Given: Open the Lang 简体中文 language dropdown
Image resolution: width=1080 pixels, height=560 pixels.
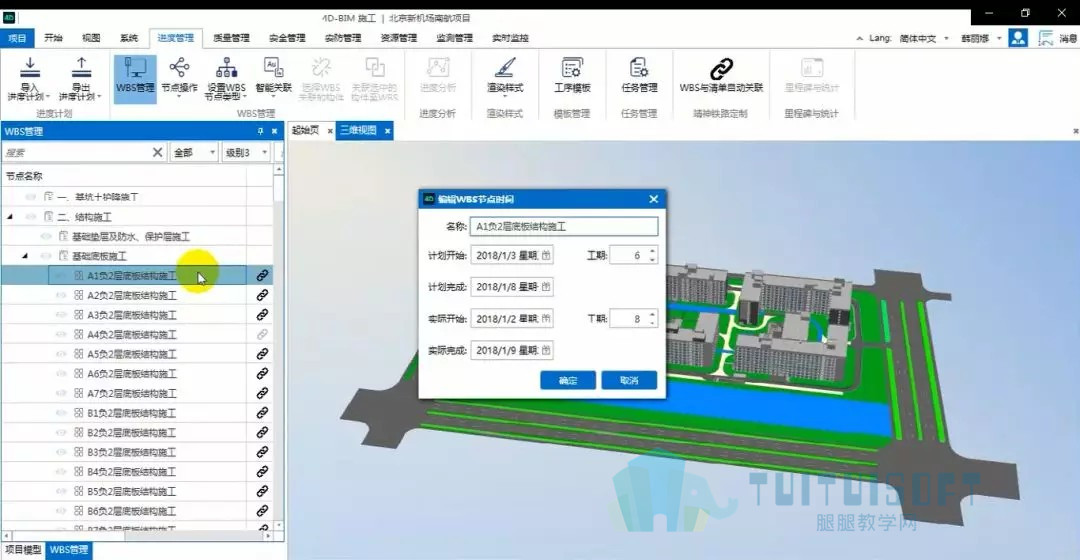Looking at the screenshot, I should (924, 39).
